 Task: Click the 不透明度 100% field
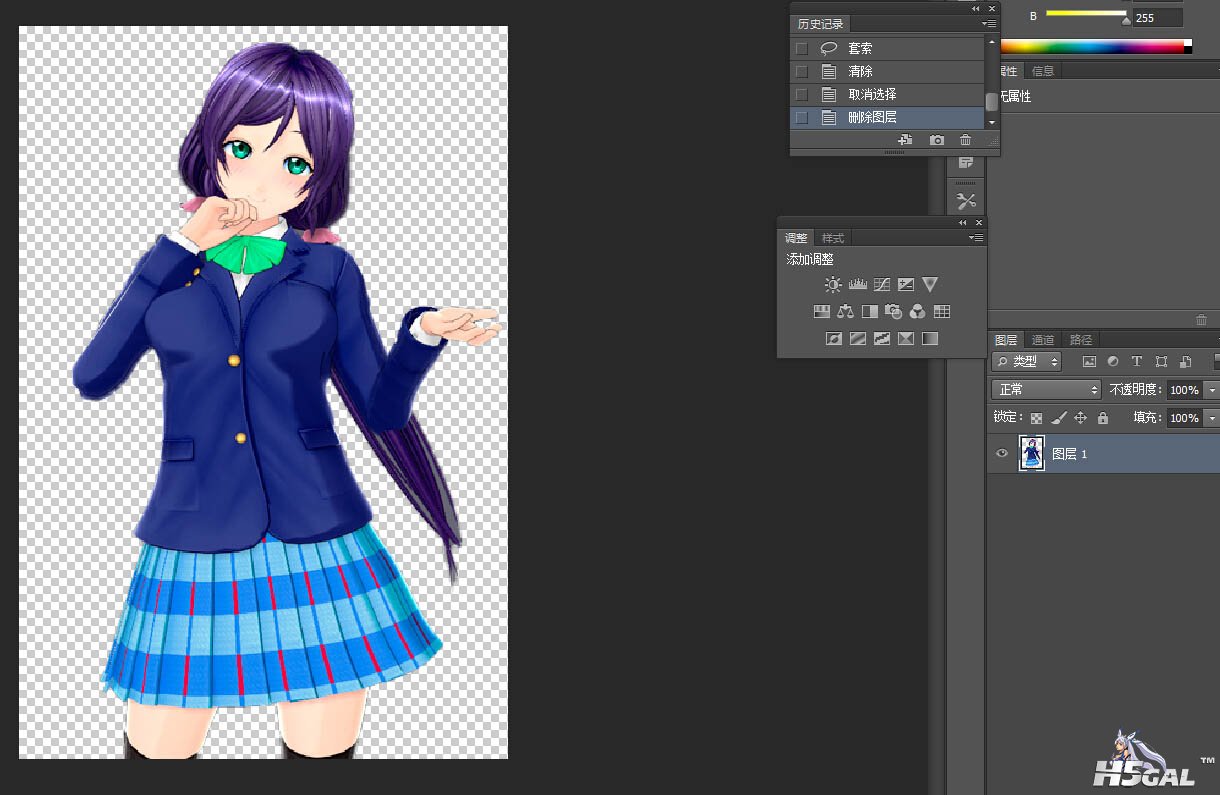tap(1184, 390)
